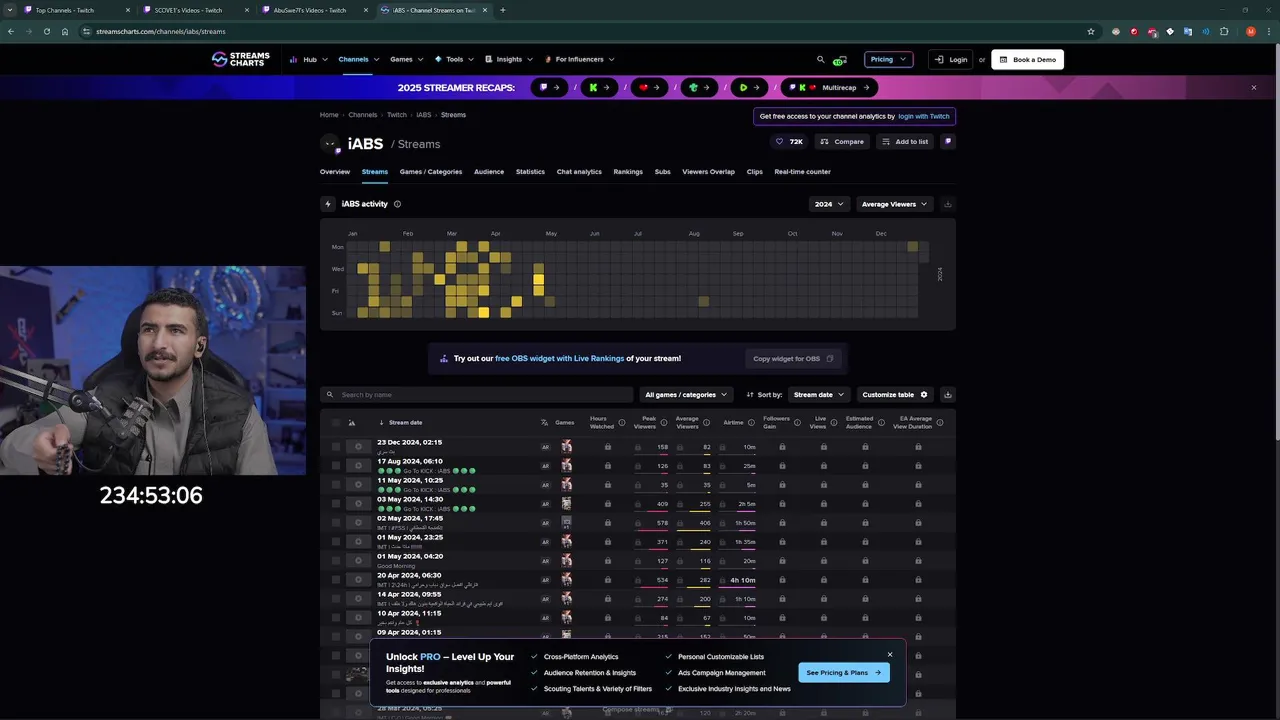Viewport: 1280px width, 720px height.
Task: Check the 17 Aug 2024, 06:10 stream row
Action: [336, 466]
